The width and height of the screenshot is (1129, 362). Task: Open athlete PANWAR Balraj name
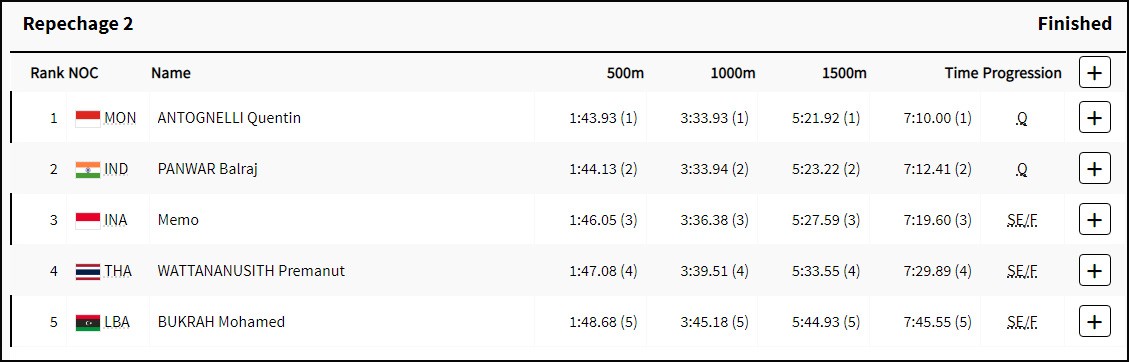coord(207,169)
